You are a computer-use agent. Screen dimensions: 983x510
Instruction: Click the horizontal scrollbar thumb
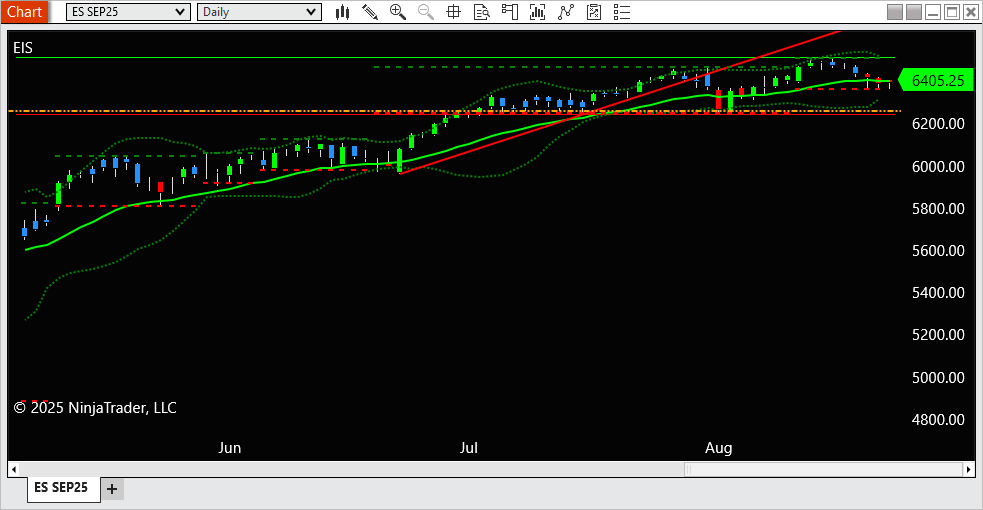click(823, 469)
